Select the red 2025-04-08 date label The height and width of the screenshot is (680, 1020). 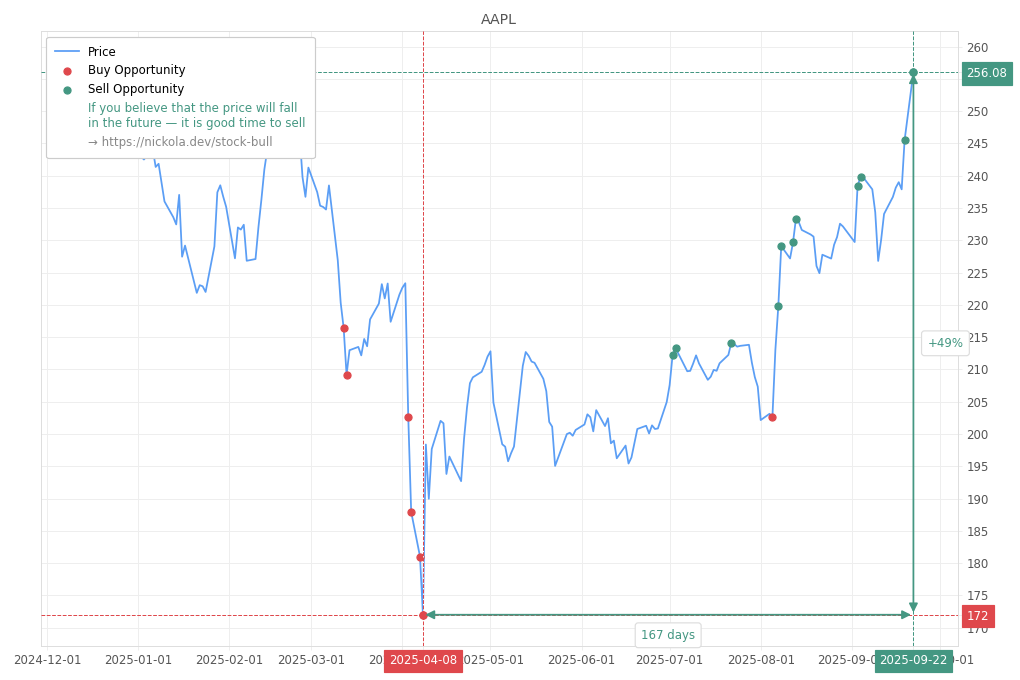[x=423, y=660]
